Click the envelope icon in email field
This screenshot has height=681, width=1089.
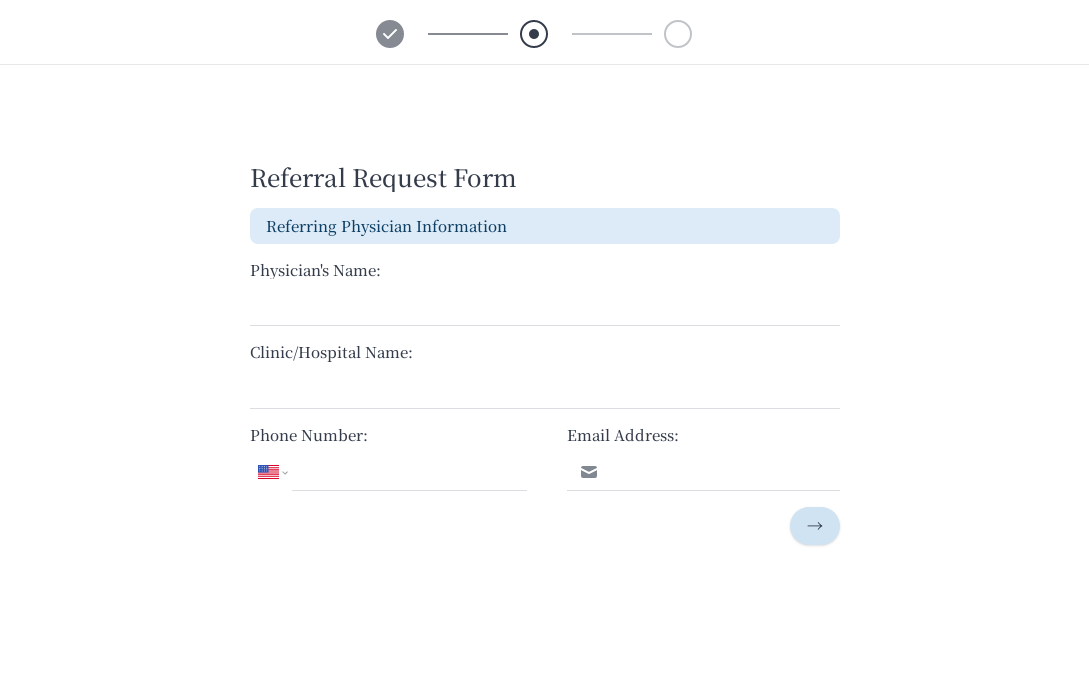click(x=589, y=472)
